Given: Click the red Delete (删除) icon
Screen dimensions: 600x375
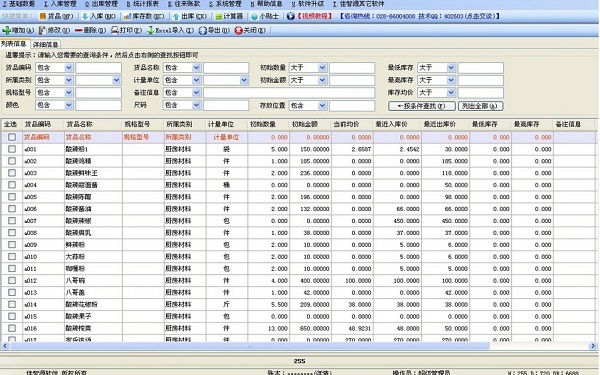Looking at the screenshot, I should (x=78, y=30).
